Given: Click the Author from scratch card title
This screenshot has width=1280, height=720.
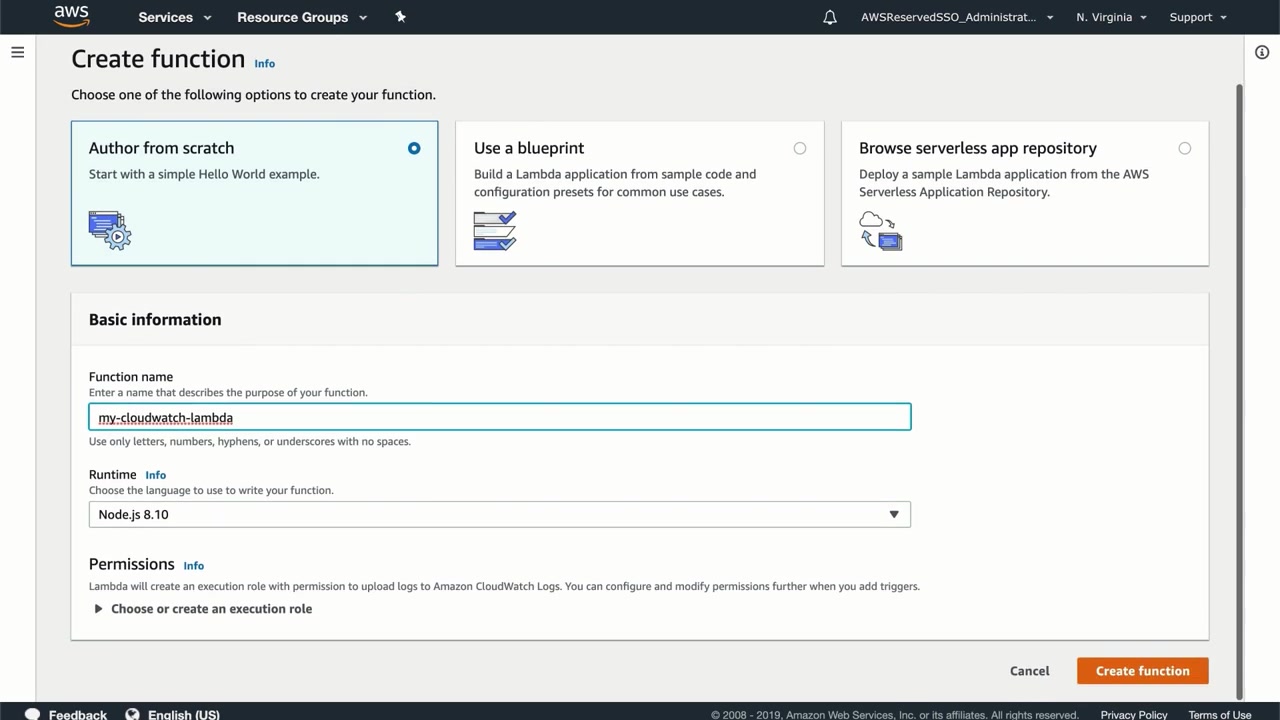Looking at the screenshot, I should pos(161,148).
